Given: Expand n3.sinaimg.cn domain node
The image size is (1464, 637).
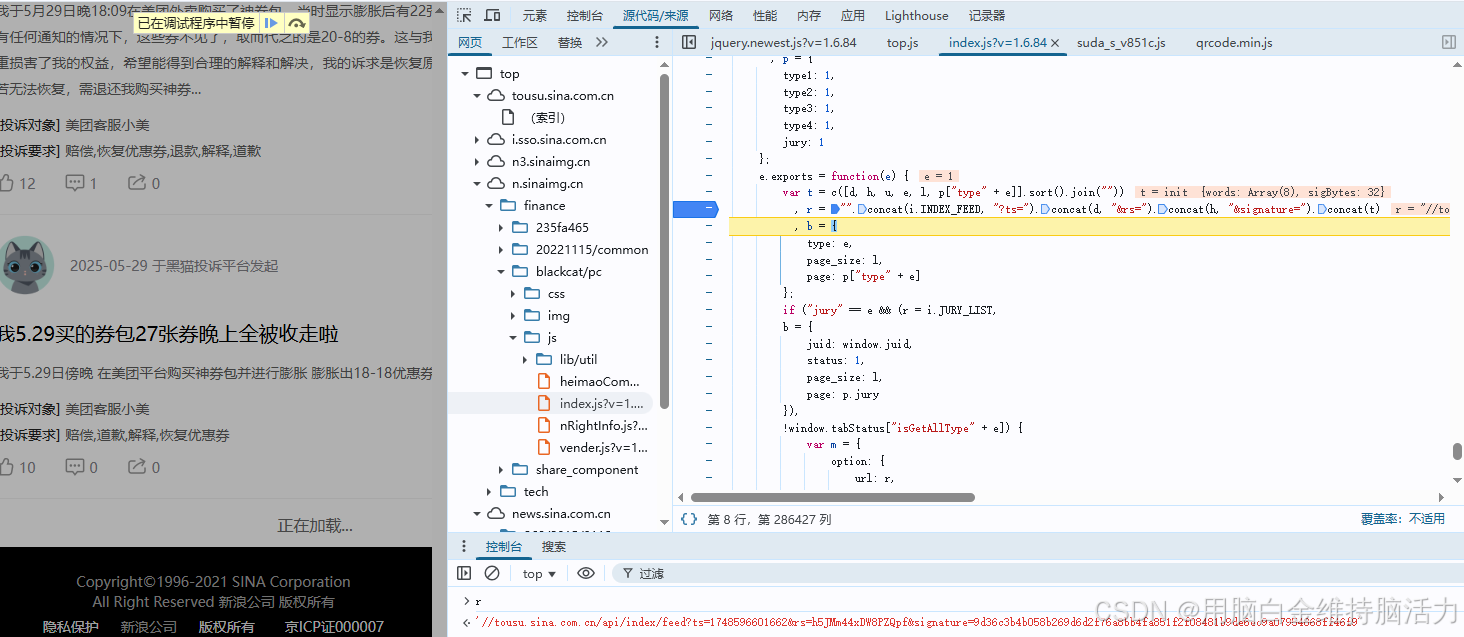Looking at the screenshot, I should tap(477, 162).
